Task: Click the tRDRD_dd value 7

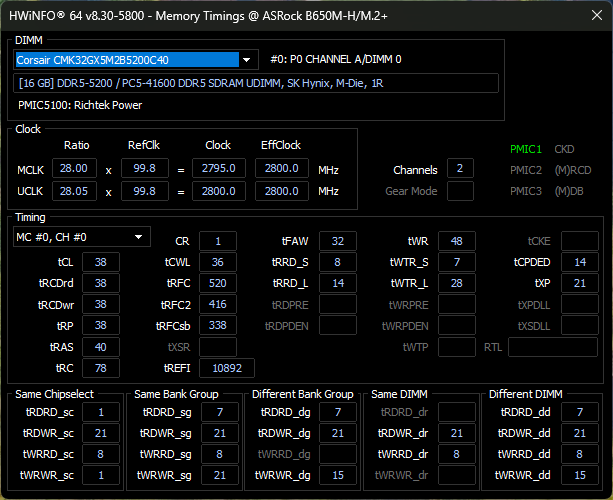Action: click(580, 412)
